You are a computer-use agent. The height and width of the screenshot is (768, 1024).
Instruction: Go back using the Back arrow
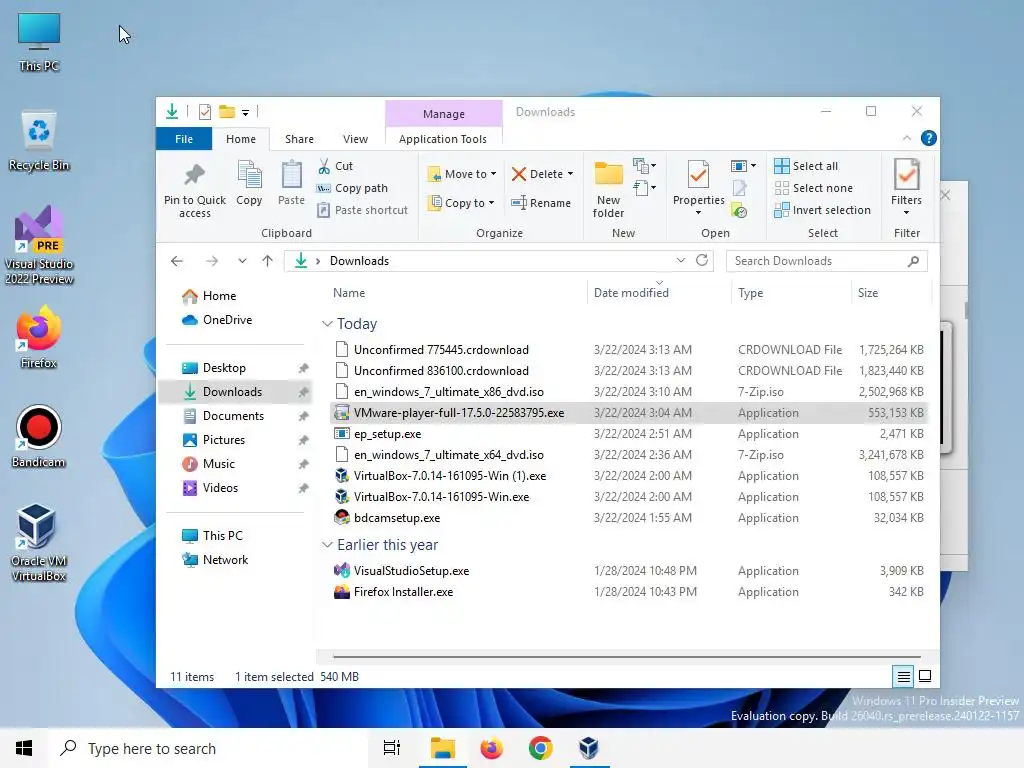click(x=177, y=261)
